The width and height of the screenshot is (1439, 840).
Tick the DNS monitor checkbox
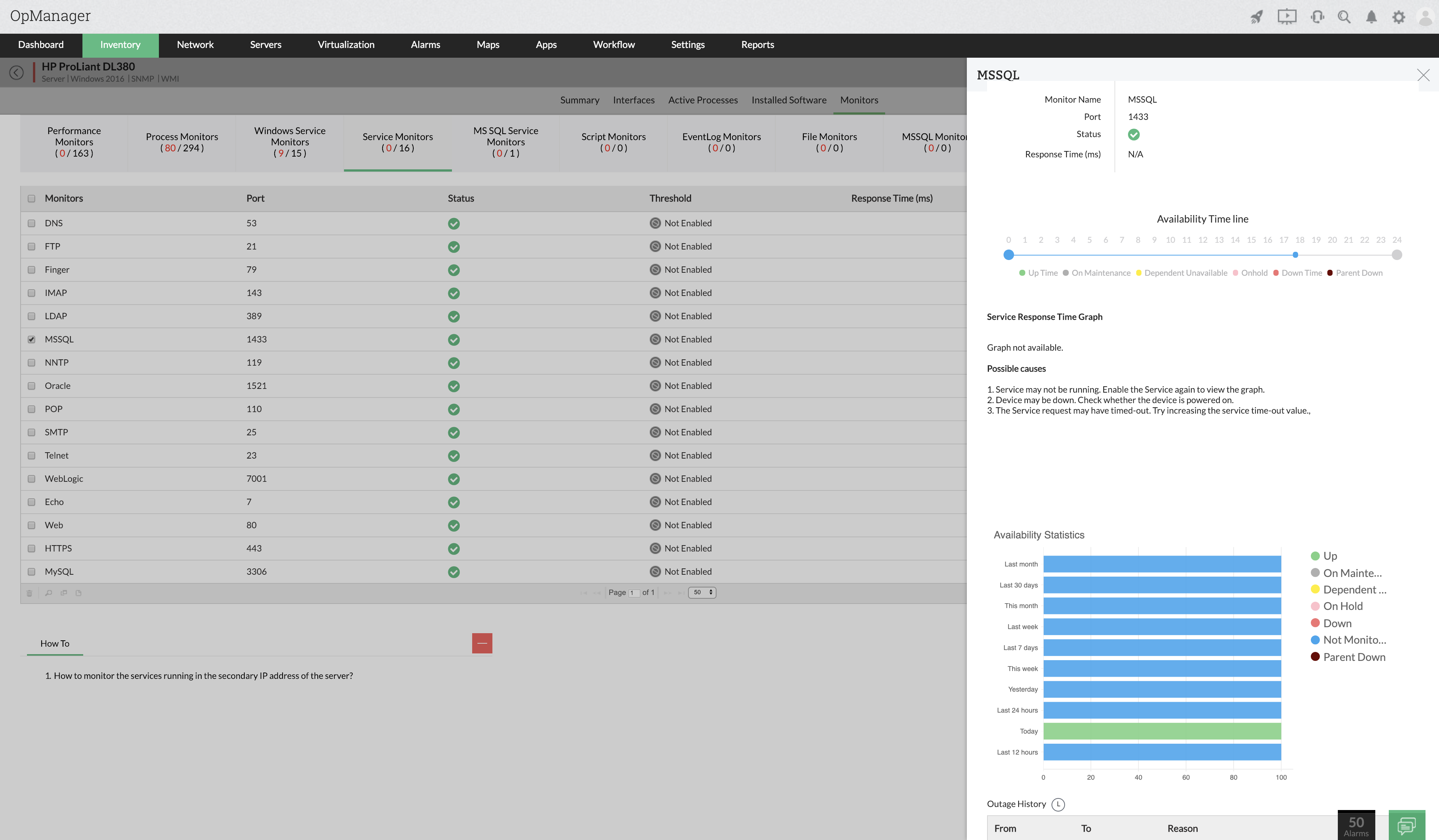pos(31,223)
